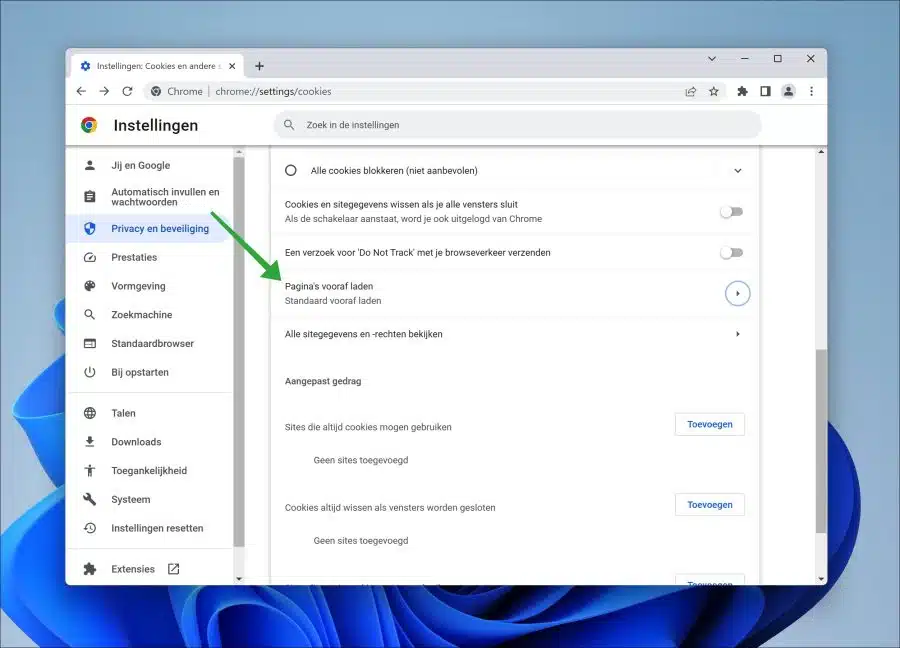This screenshot has width=900, height=648.
Task: Maximize the Chrome window
Action: pyautogui.click(x=778, y=59)
